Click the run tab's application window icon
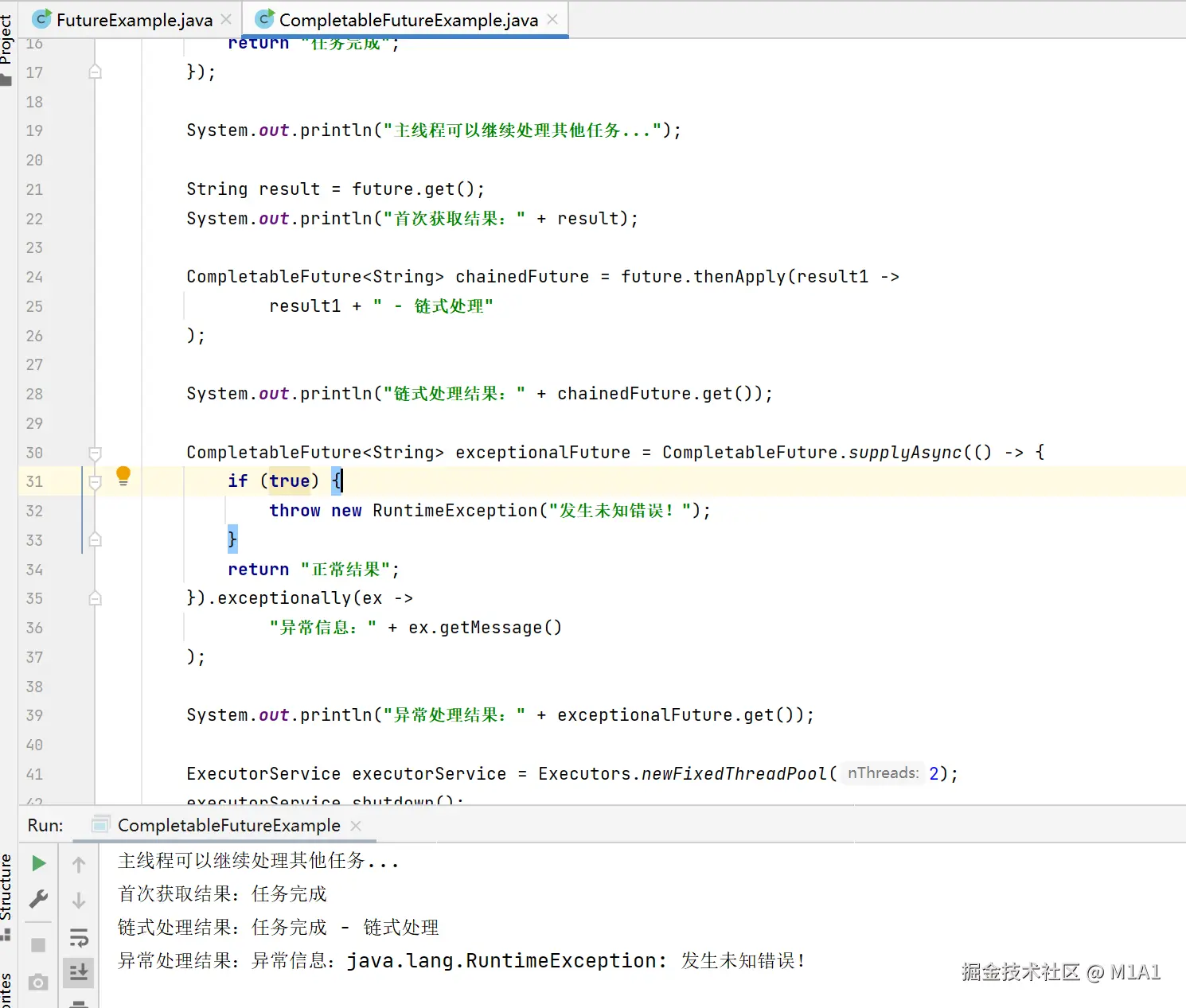Viewport: 1186px width, 1008px height. click(100, 825)
